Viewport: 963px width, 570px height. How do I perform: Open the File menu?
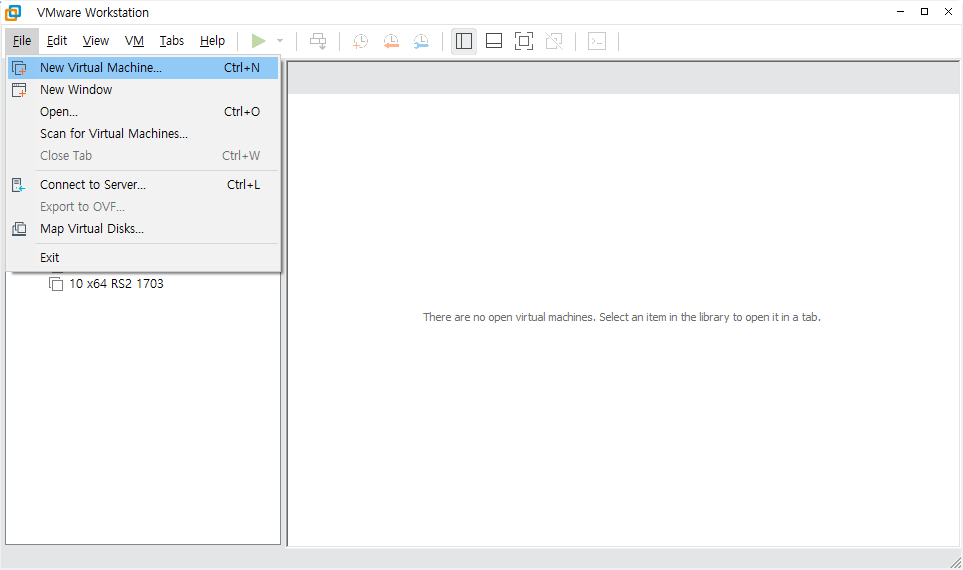(x=22, y=41)
